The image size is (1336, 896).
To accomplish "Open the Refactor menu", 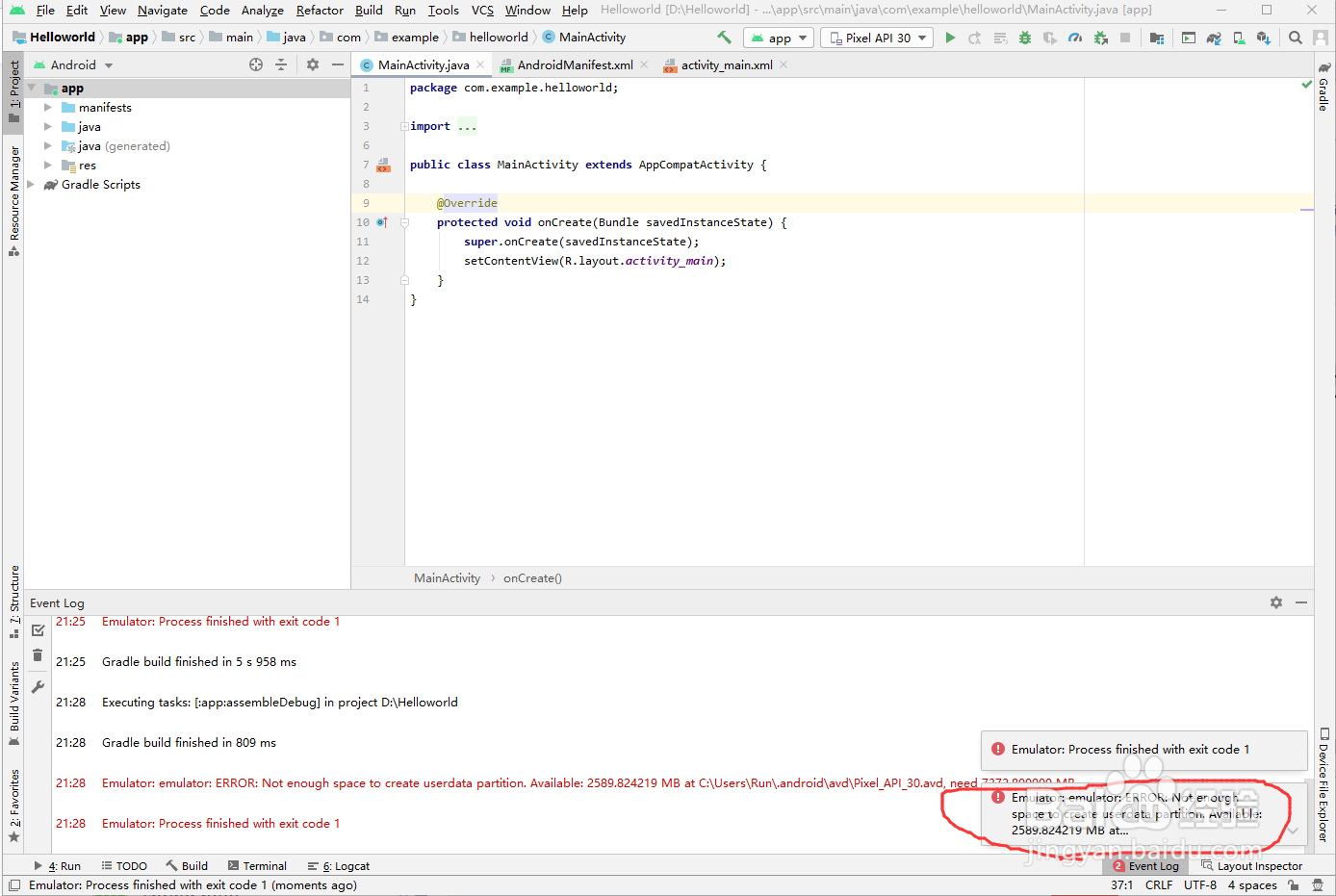I will point(320,11).
